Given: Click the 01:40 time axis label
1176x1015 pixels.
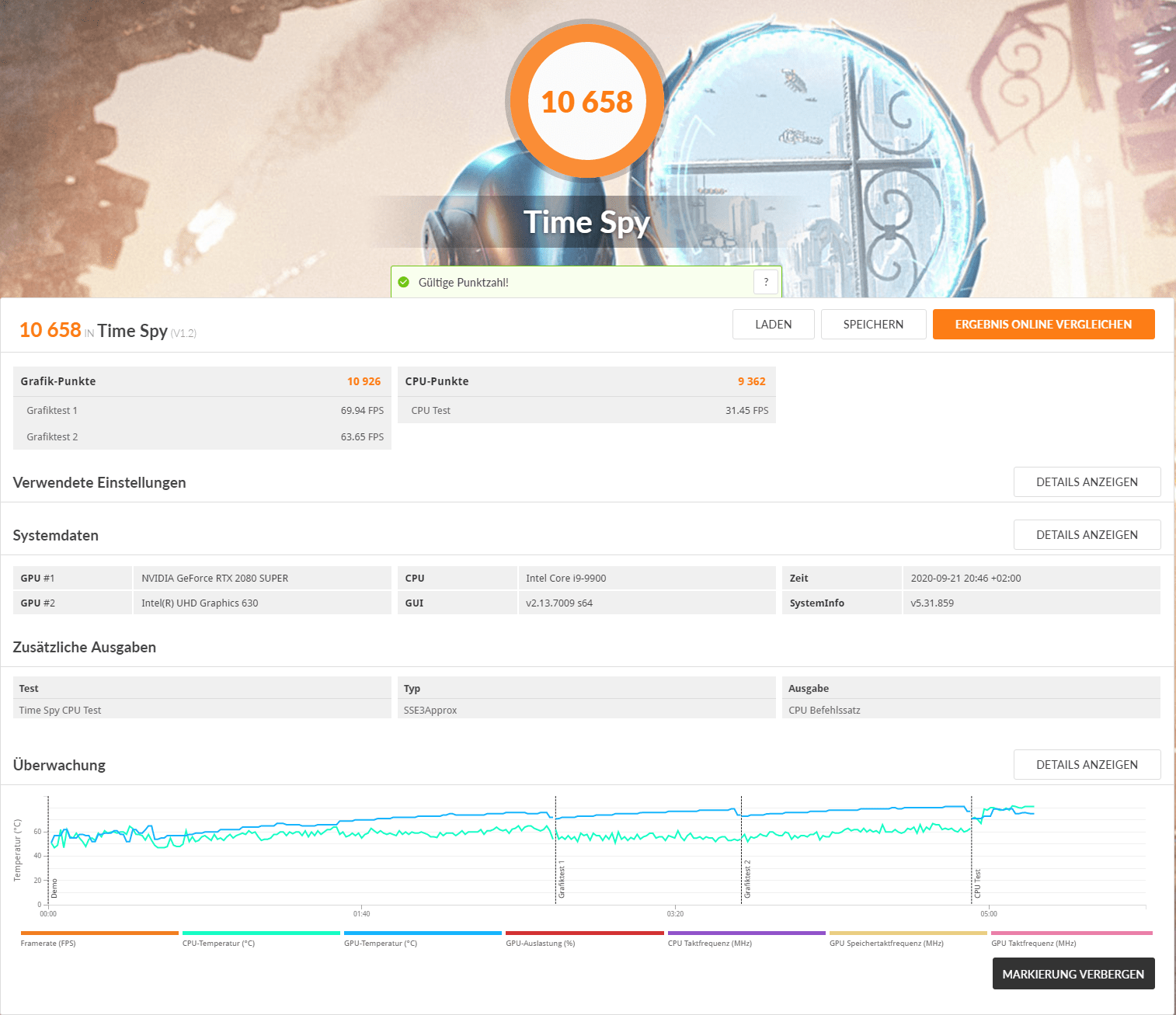Looking at the screenshot, I should tap(361, 914).
